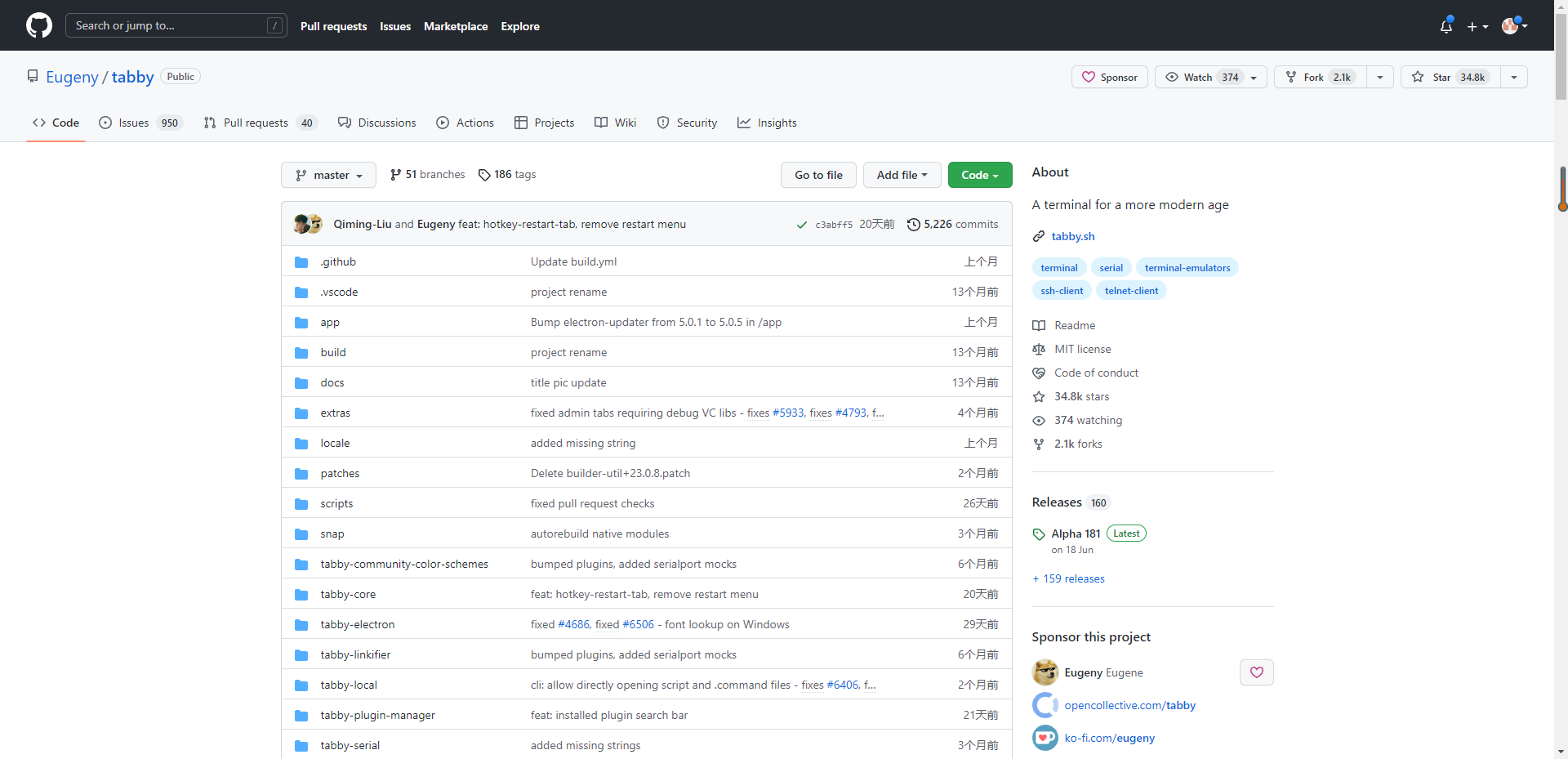The width and height of the screenshot is (1568, 759).
Task: Open Explore in top navigation
Action: (x=520, y=26)
